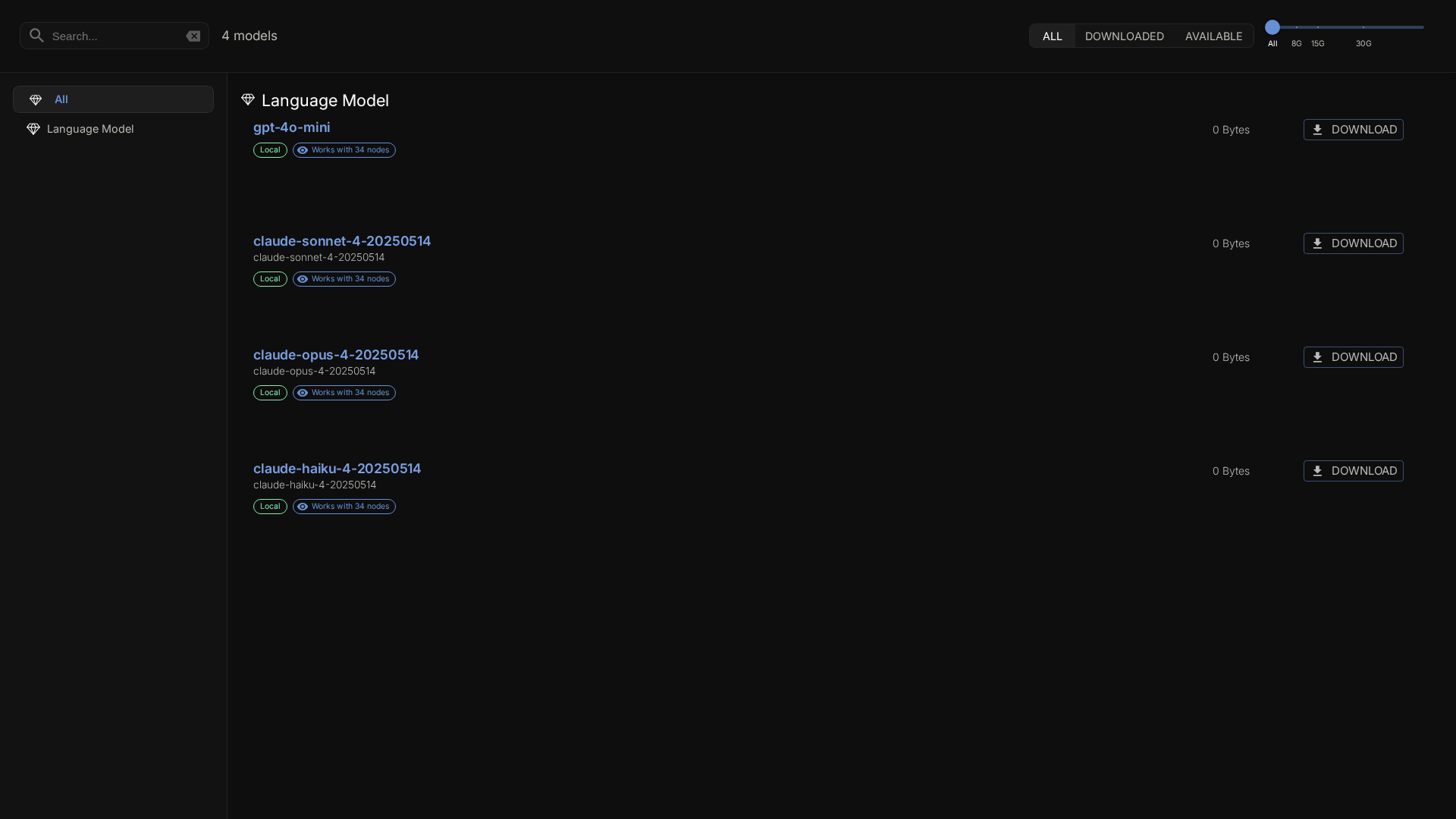Focus the Search models input field
1456x819 pixels.
coord(114,36)
